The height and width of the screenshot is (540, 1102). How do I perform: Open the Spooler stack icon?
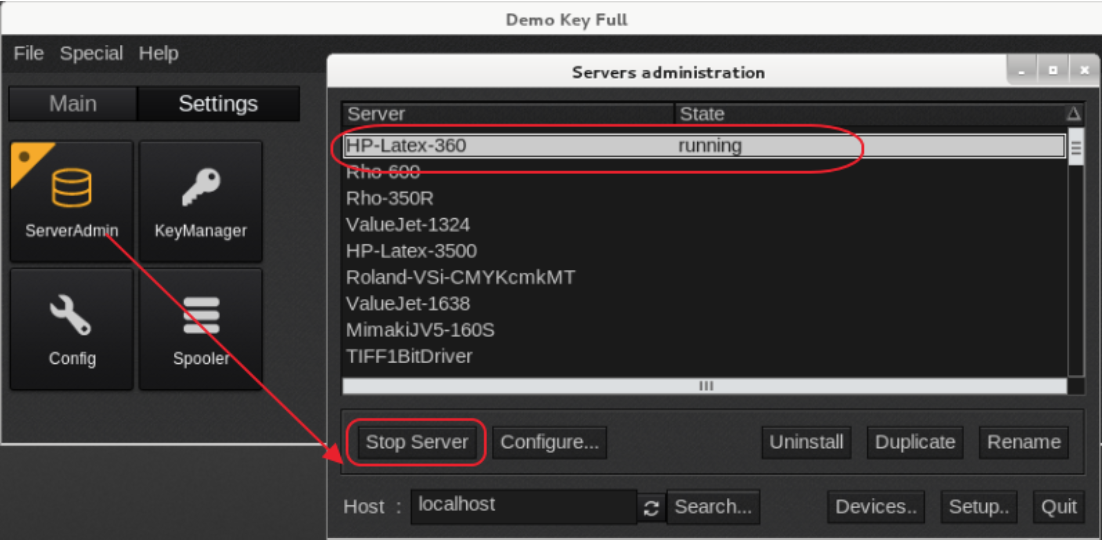coord(200,318)
